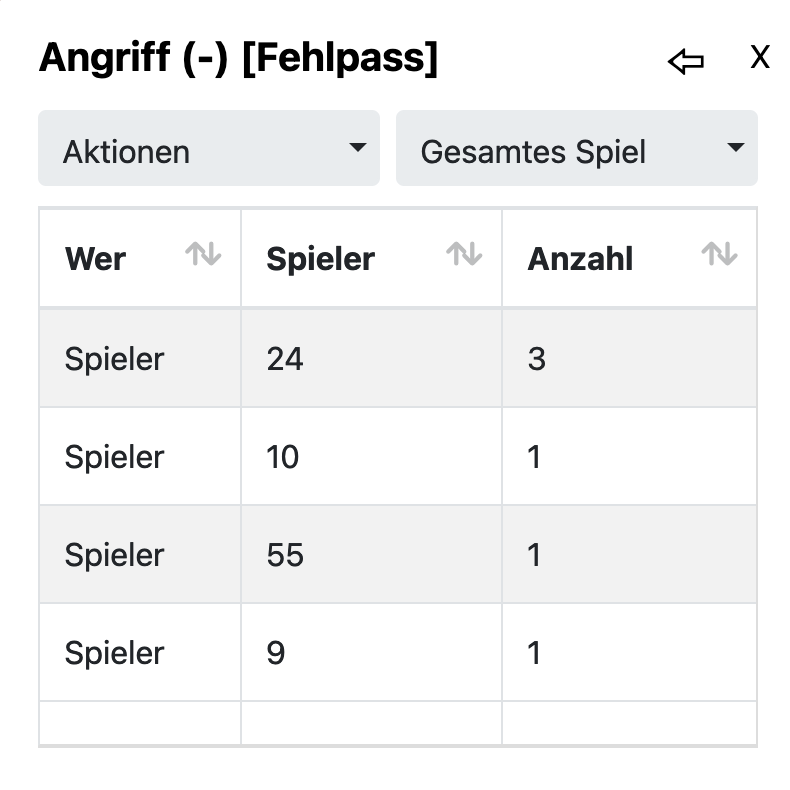
Task: Click the Anzahl column header text
Action: pyautogui.click(x=580, y=259)
